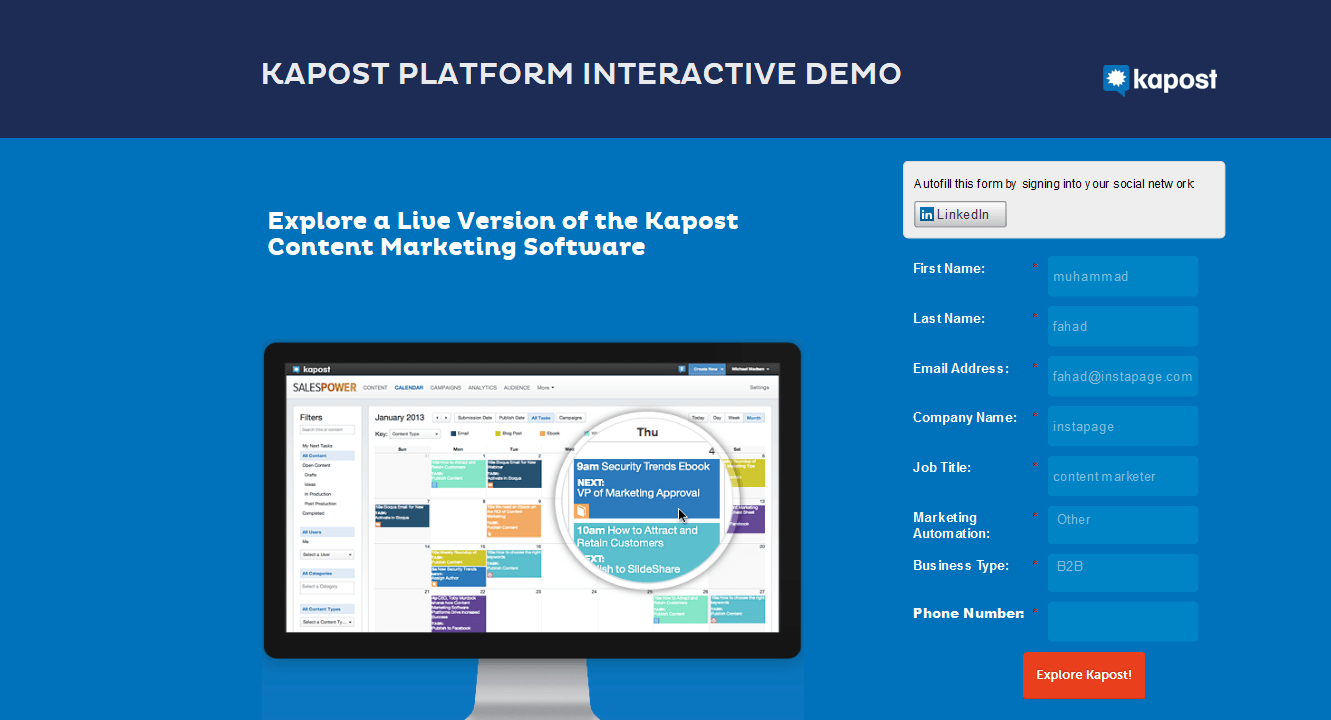Click the SALESPOWER logo in the demo screenshot

click(x=324, y=387)
